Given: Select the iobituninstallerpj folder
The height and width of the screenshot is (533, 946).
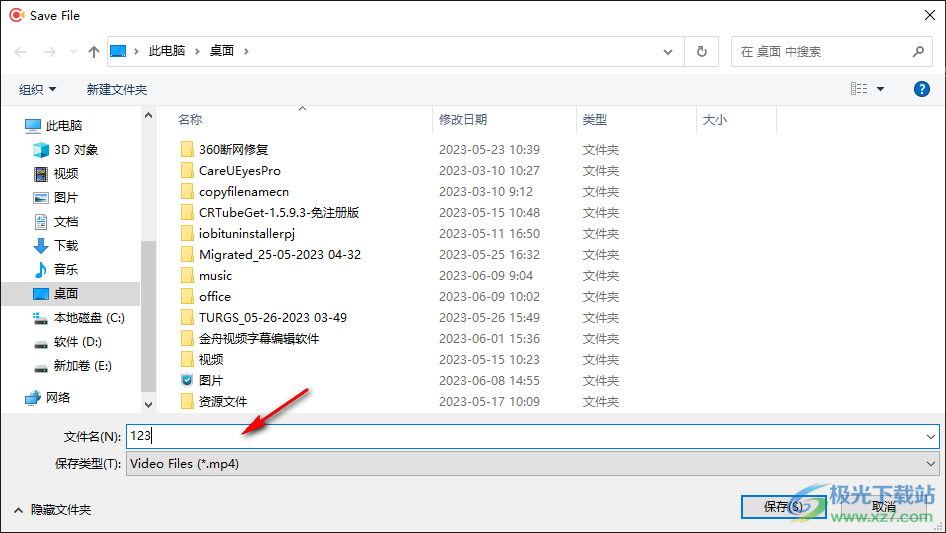Looking at the screenshot, I should click(x=247, y=234).
